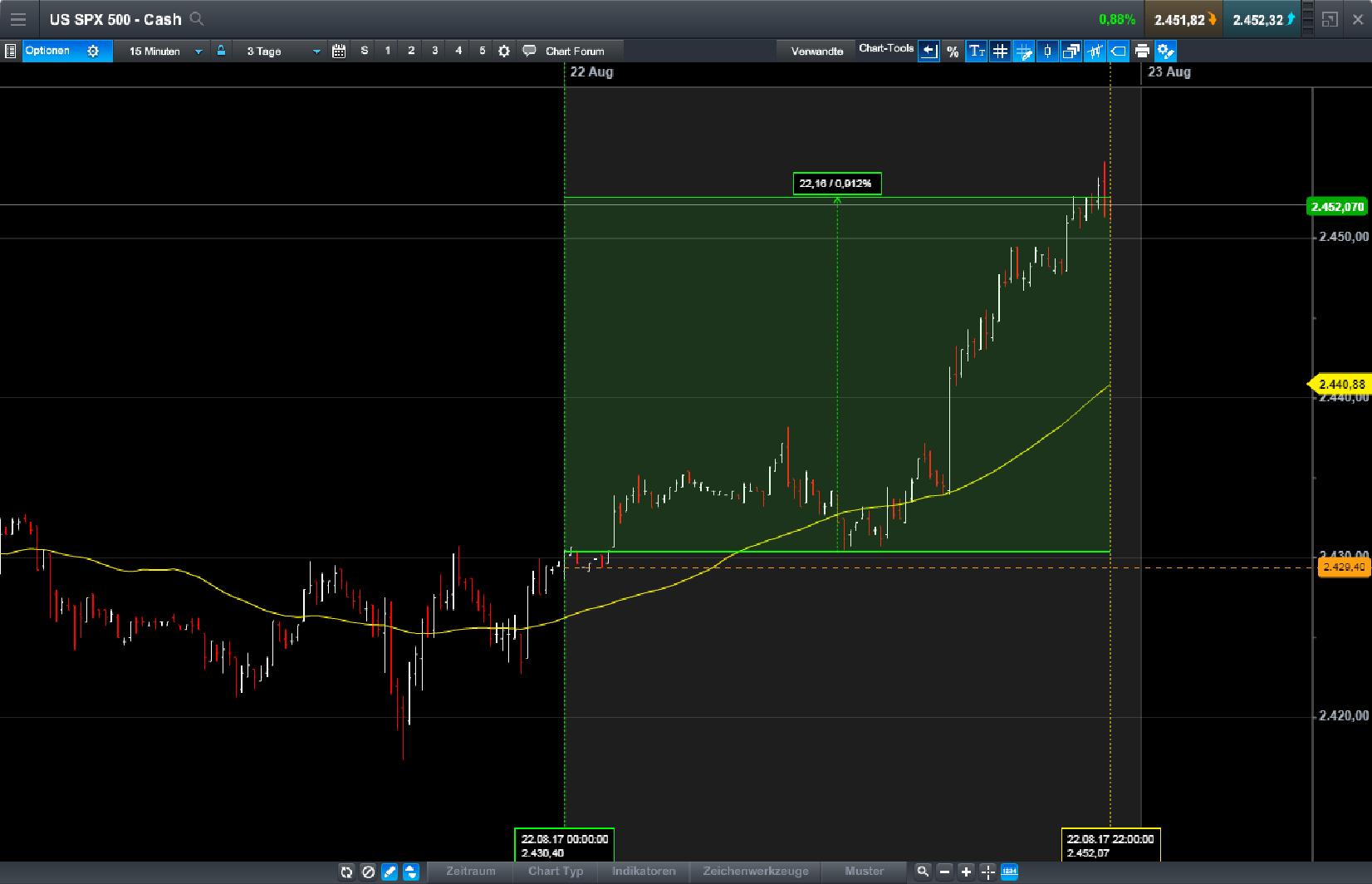Toggle grid drawing edit tool

(x=1024, y=52)
